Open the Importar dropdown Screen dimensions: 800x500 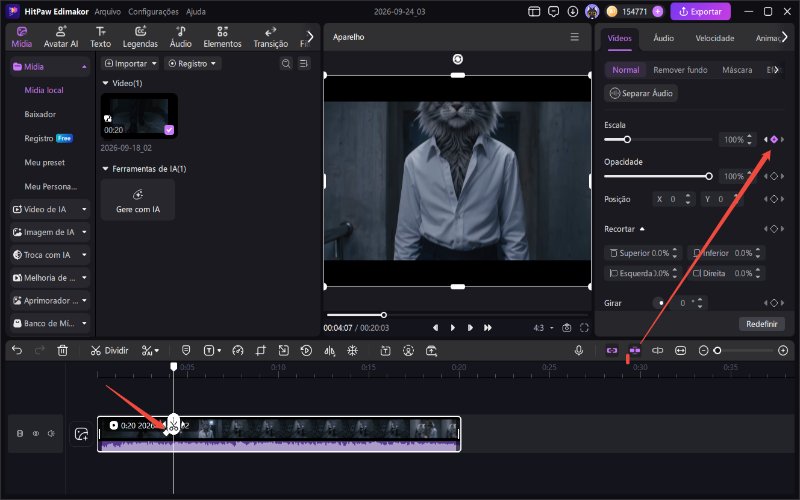[x=130, y=63]
